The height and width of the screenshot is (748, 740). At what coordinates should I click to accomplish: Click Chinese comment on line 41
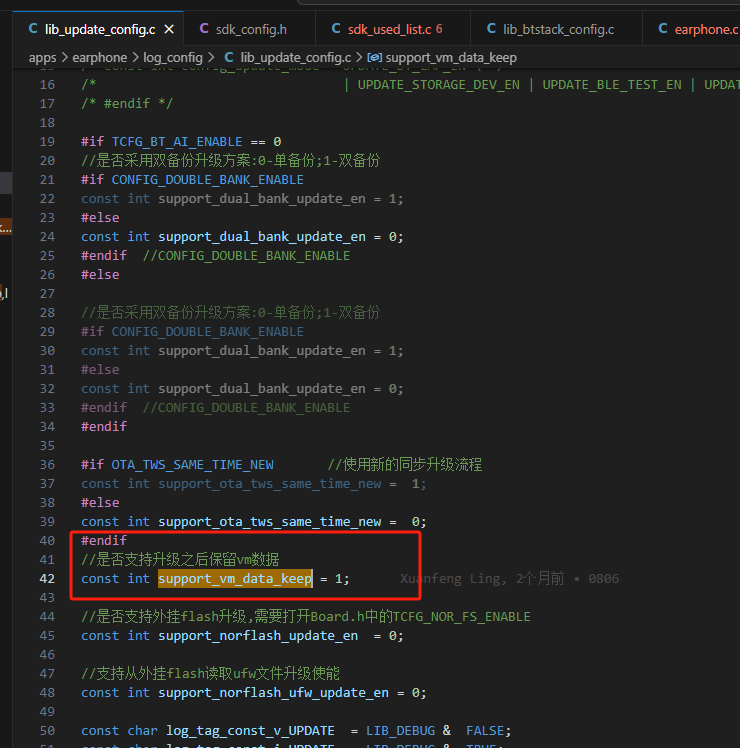[x=180, y=560]
